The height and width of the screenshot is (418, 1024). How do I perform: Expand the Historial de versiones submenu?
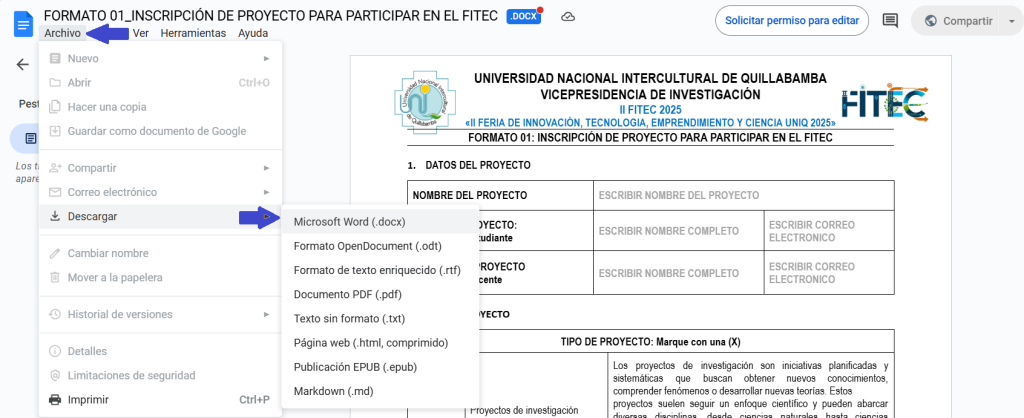click(266, 315)
